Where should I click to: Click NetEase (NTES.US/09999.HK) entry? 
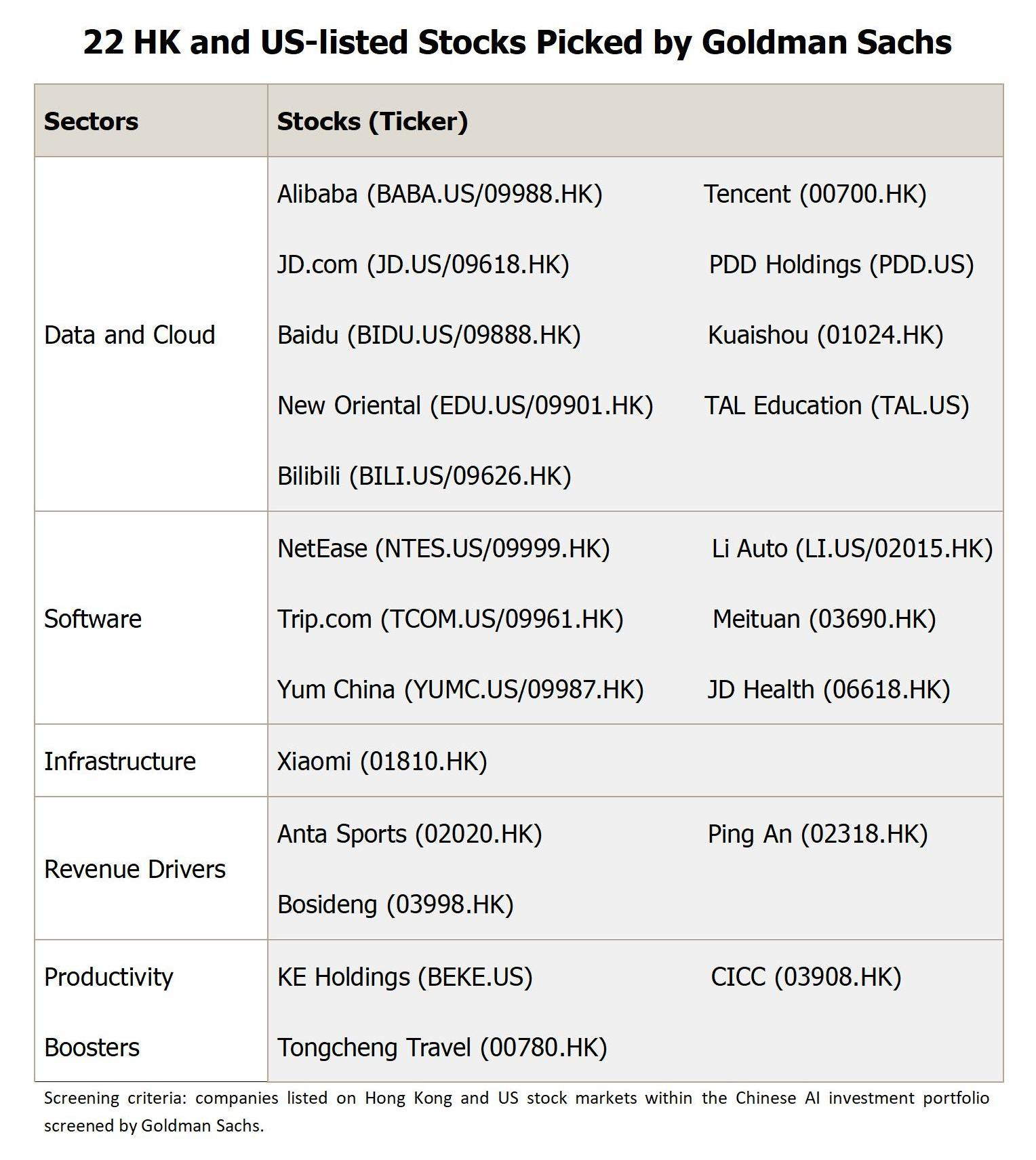pyautogui.click(x=443, y=549)
